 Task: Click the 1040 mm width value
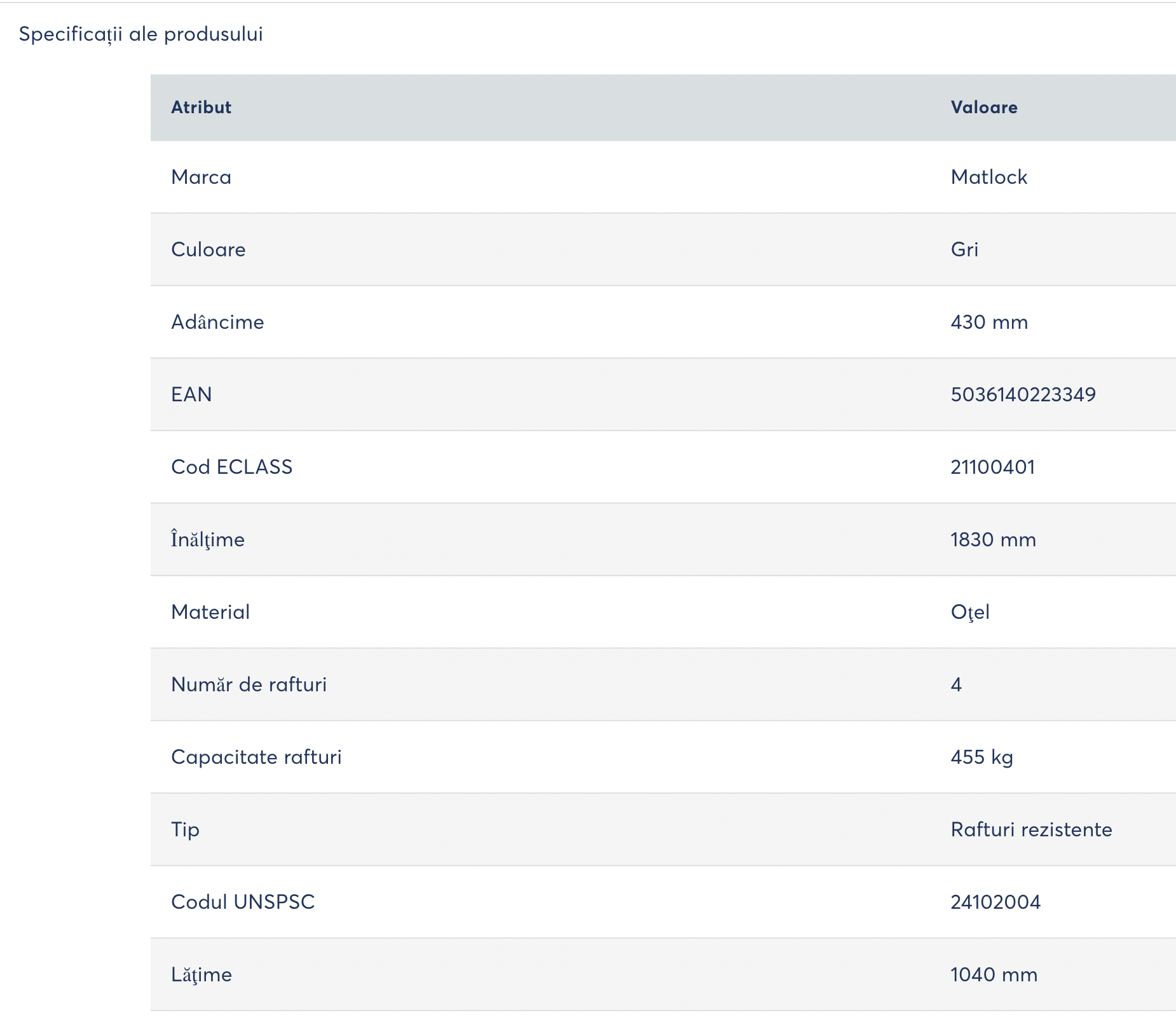pyautogui.click(x=994, y=974)
